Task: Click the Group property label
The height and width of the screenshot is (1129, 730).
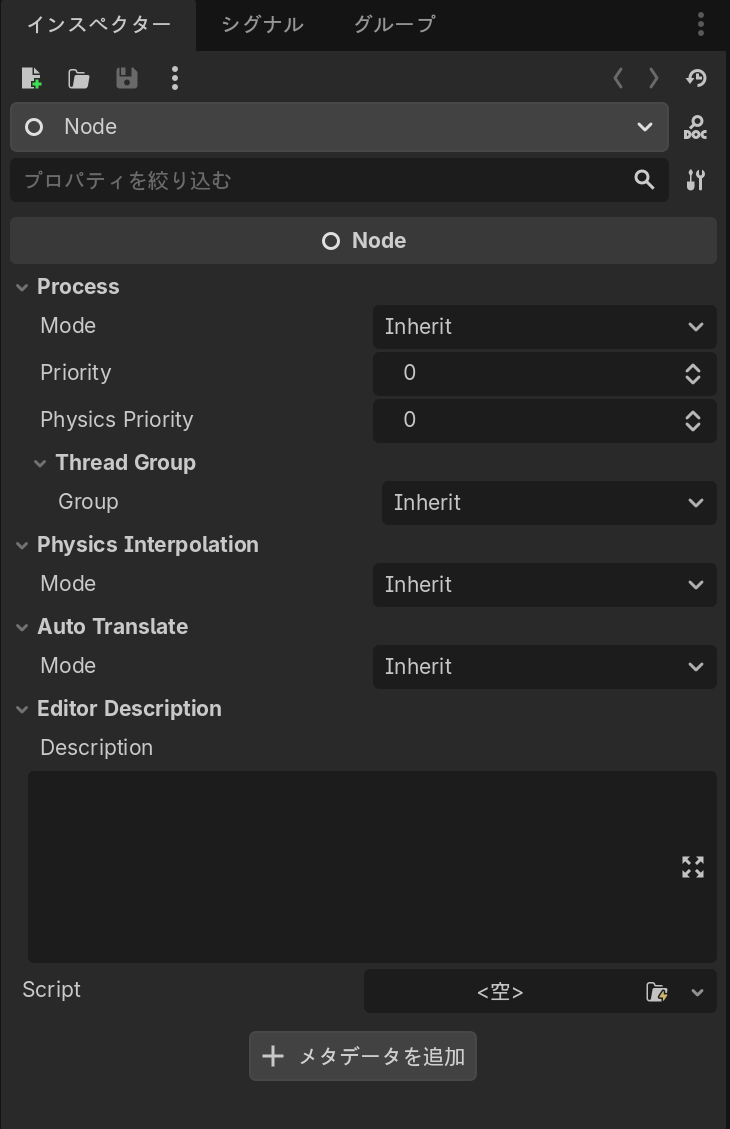Action: (88, 502)
